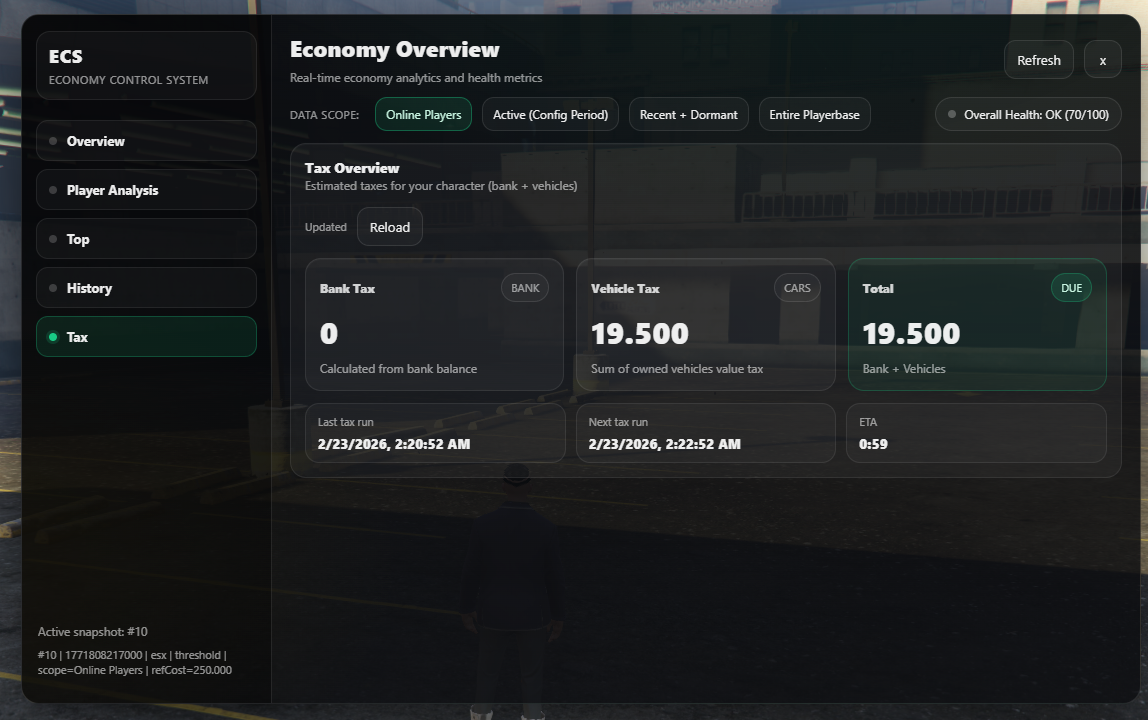
Task: Click 'Calculated from bank balance' text
Action: [398, 368]
